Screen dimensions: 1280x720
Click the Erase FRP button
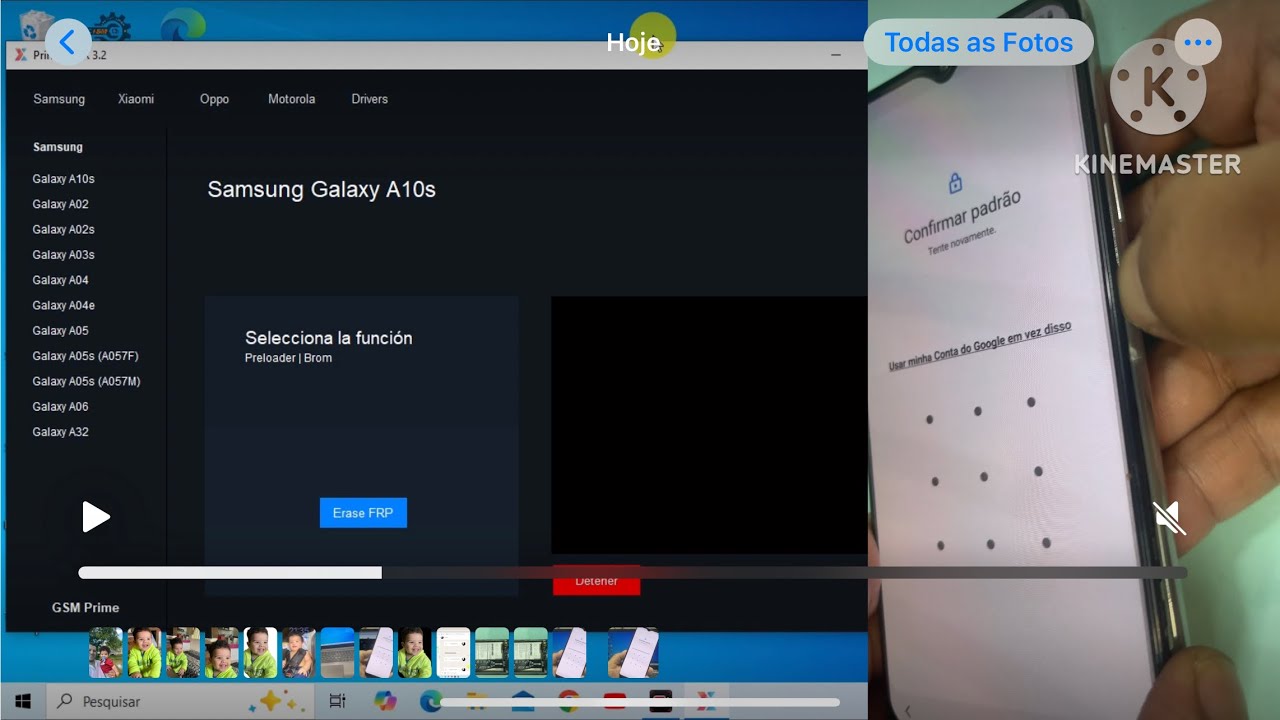click(363, 513)
